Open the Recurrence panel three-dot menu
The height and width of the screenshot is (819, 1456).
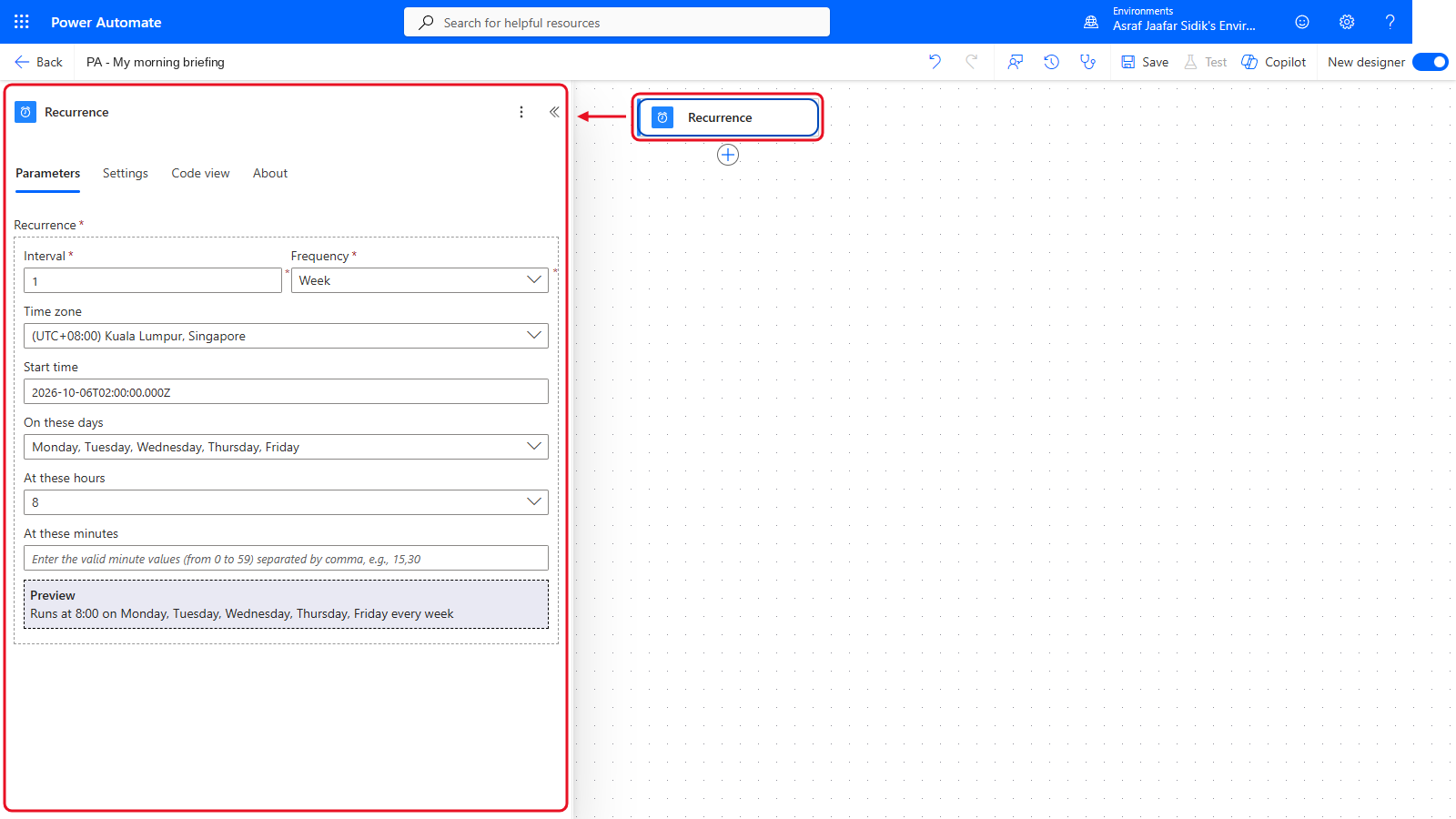[521, 112]
